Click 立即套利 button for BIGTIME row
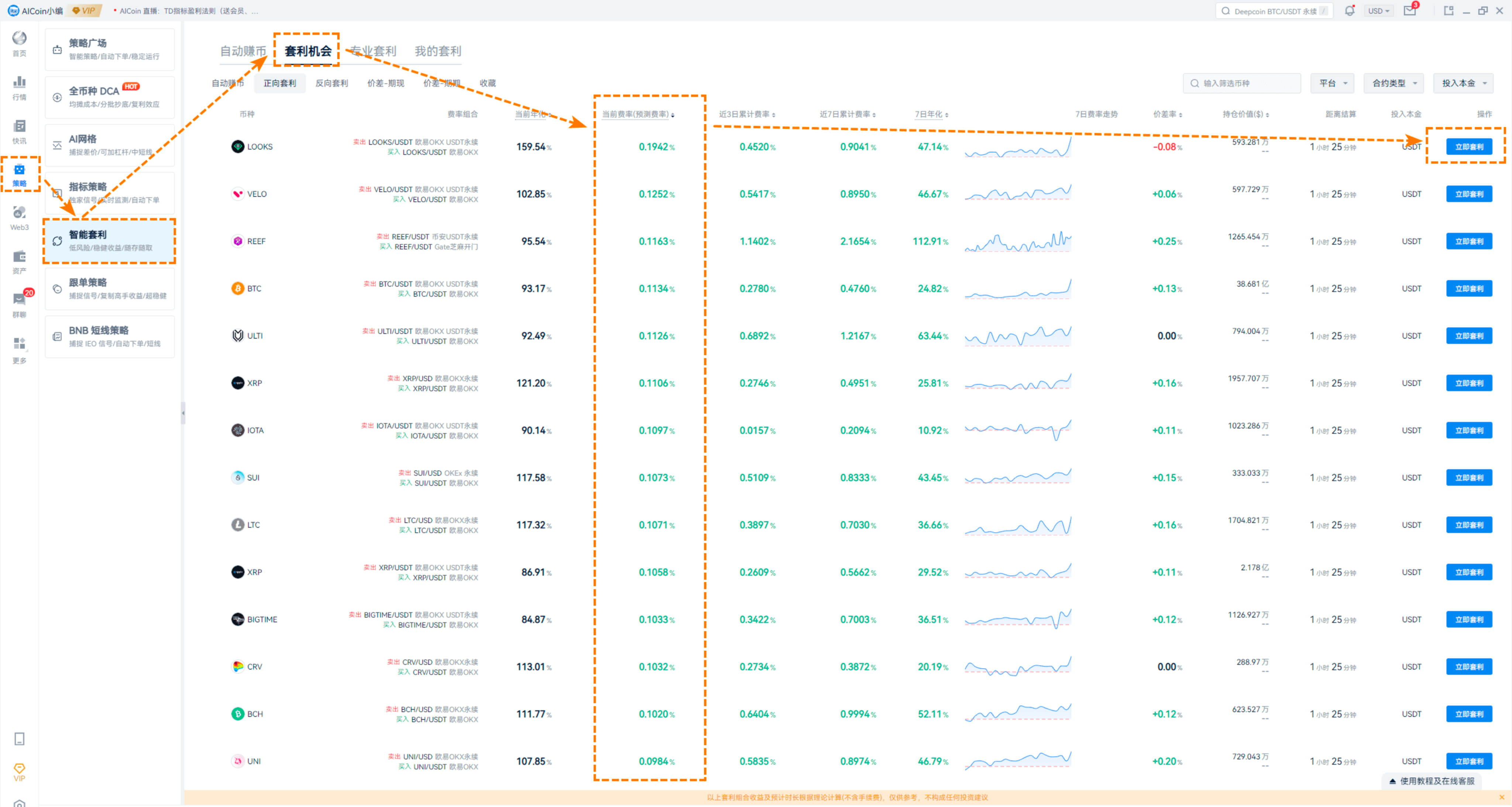 click(1468, 619)
